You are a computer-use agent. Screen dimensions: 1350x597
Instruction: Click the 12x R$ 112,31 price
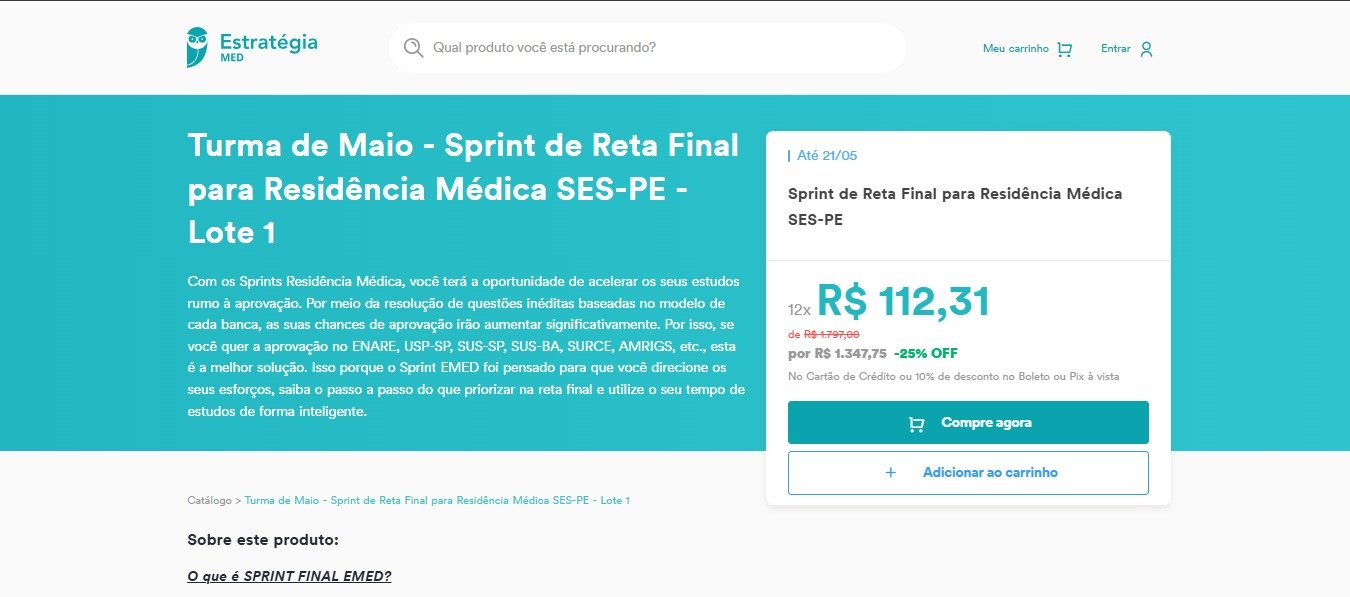[889, 302]
